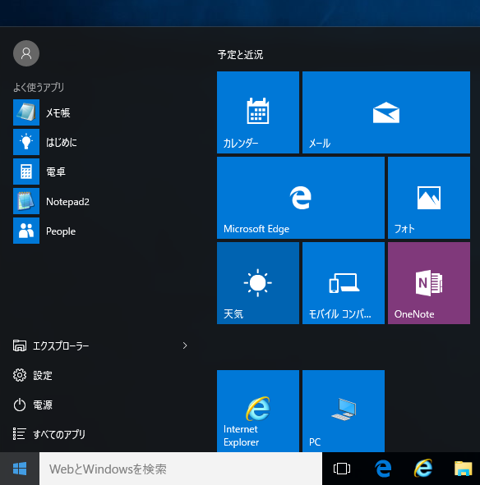The image size is (480, 485).
Task: Focus the WebとWindowsを検索 search box
Action: [181, 469]
